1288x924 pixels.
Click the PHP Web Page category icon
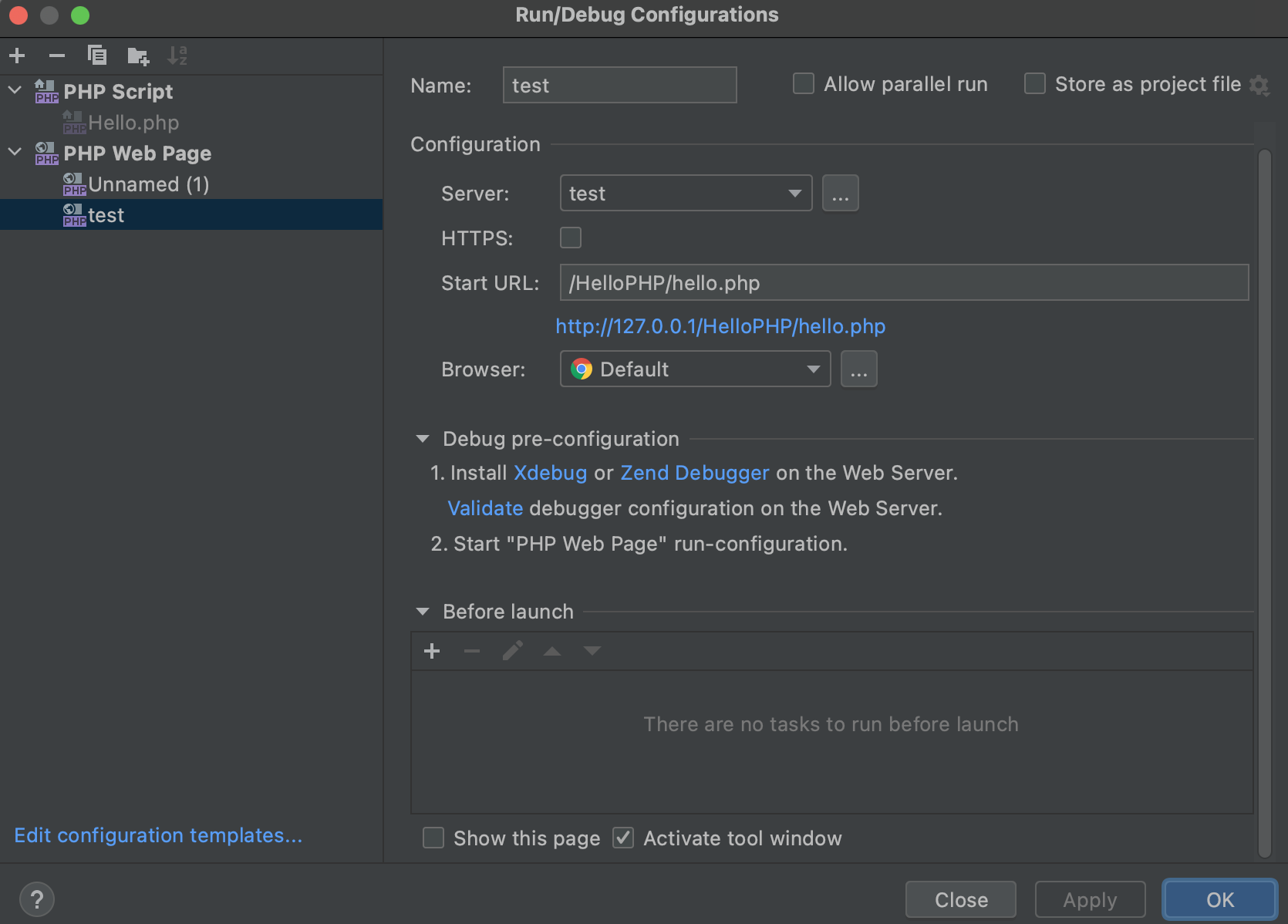(46, 153)
